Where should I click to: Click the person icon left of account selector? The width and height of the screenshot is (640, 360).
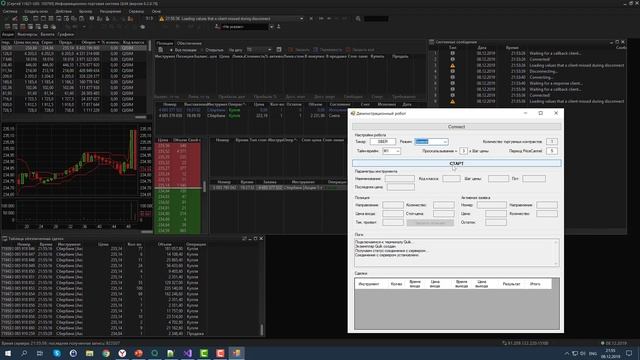pyautogui.click(x=217, y=27)
